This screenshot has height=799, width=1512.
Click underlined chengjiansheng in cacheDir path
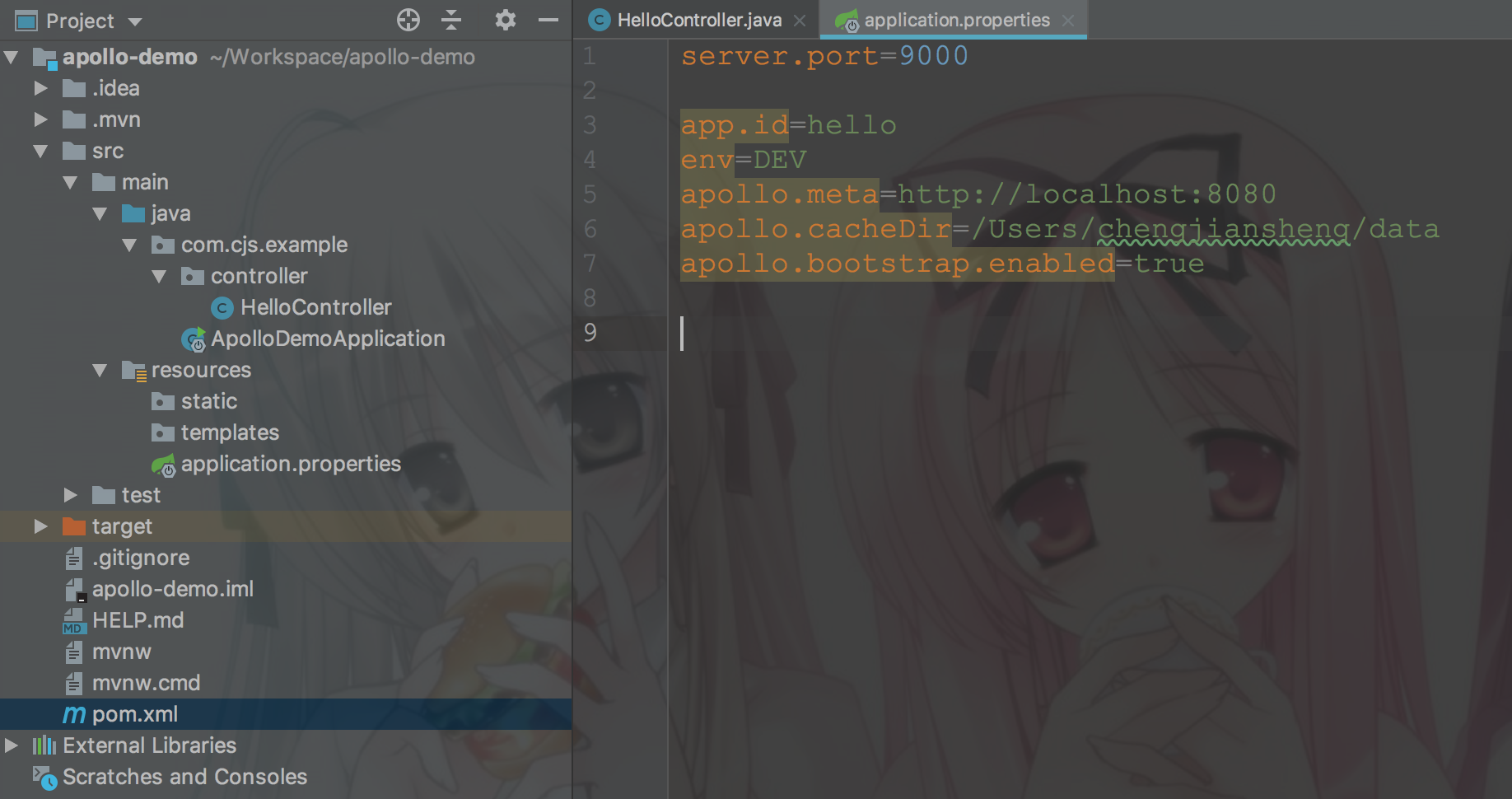point(1224,229)
